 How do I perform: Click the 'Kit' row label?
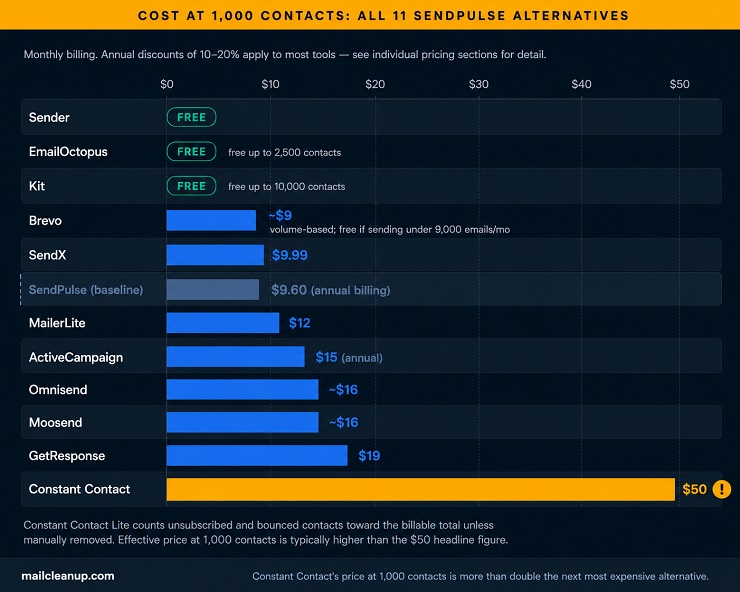37,186
